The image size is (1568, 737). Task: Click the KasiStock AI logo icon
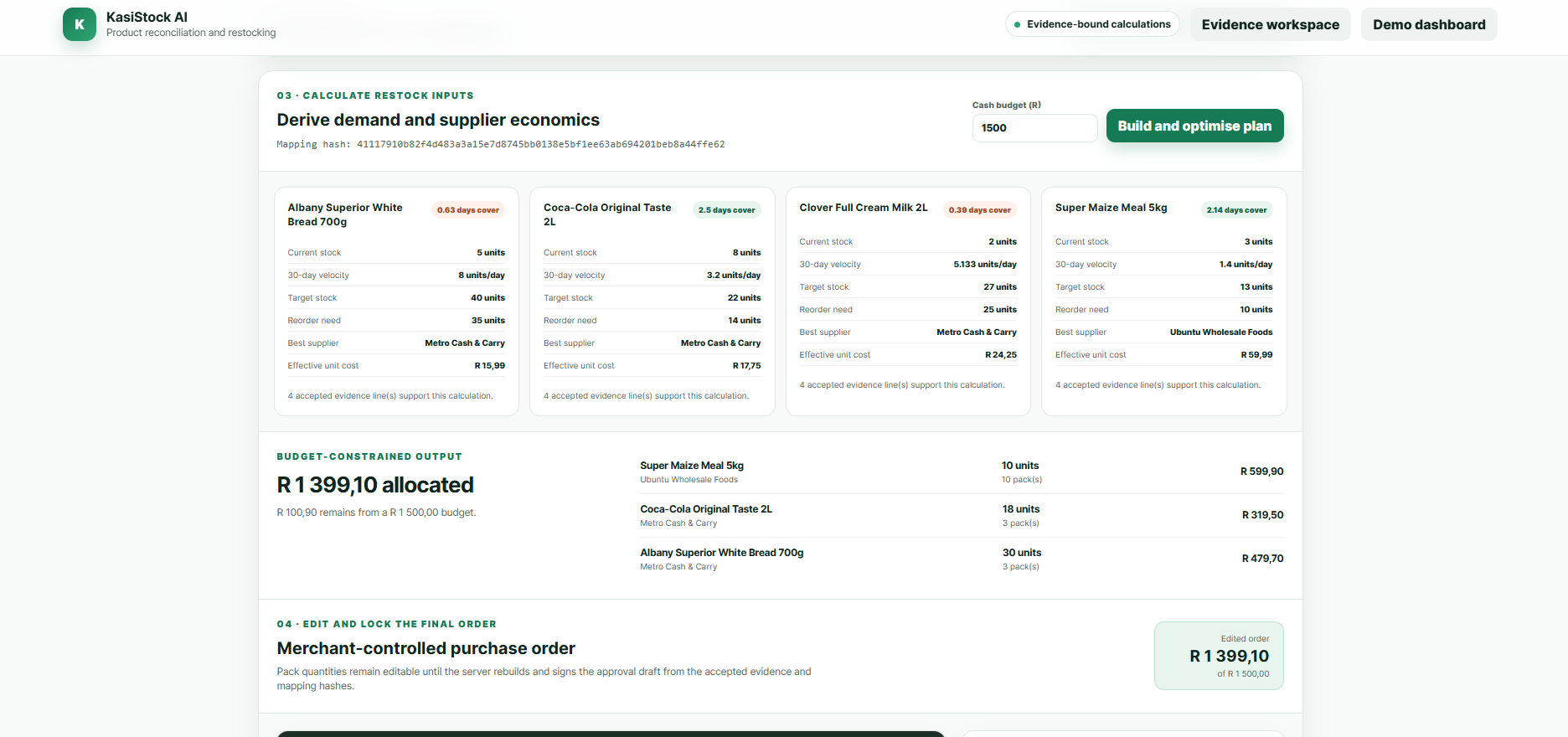80,24
